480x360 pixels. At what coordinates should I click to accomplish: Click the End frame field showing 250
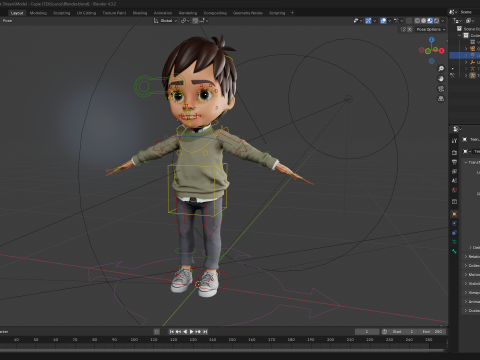coord(432,332)
